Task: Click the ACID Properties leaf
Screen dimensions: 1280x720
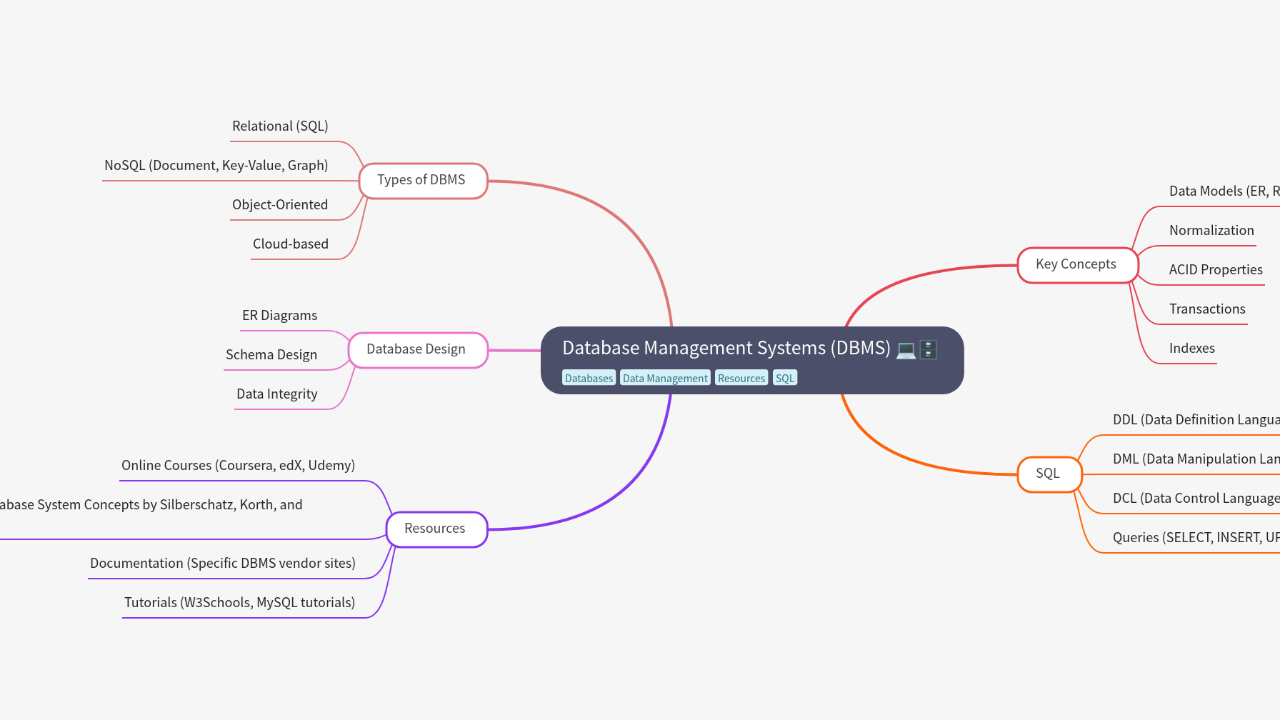Action: [1216, 269]
